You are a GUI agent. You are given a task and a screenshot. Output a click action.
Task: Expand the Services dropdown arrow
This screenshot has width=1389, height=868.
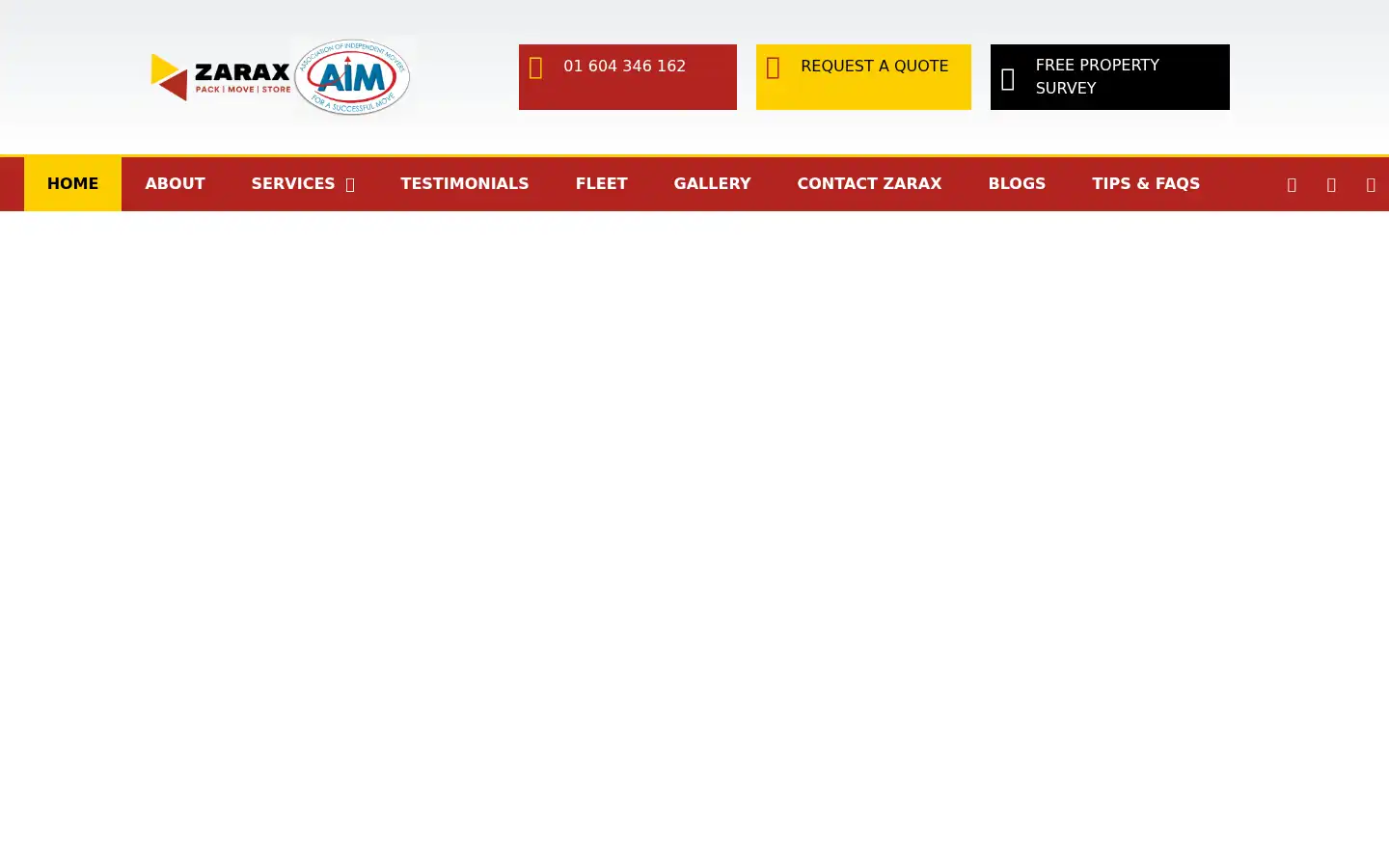(x=350, y=185)
